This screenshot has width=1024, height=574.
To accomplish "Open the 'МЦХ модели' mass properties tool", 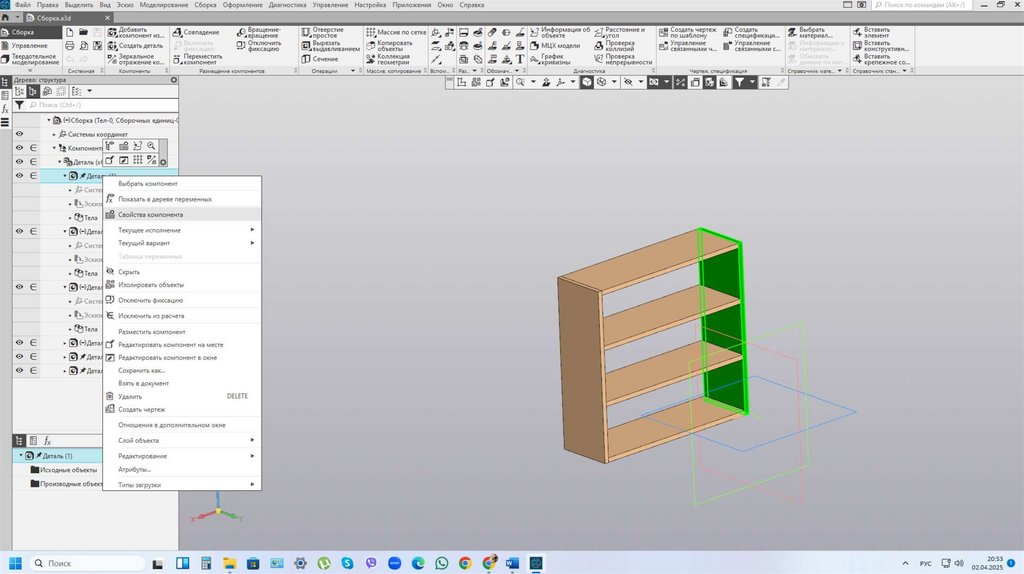I will [x=534, y=45].
